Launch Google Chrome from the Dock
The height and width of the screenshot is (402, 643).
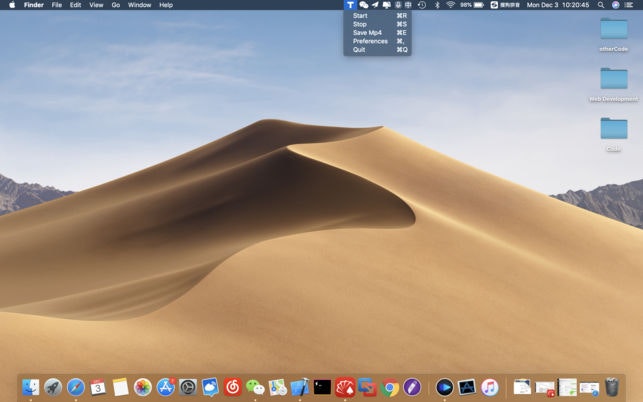[x=390, y=387]
